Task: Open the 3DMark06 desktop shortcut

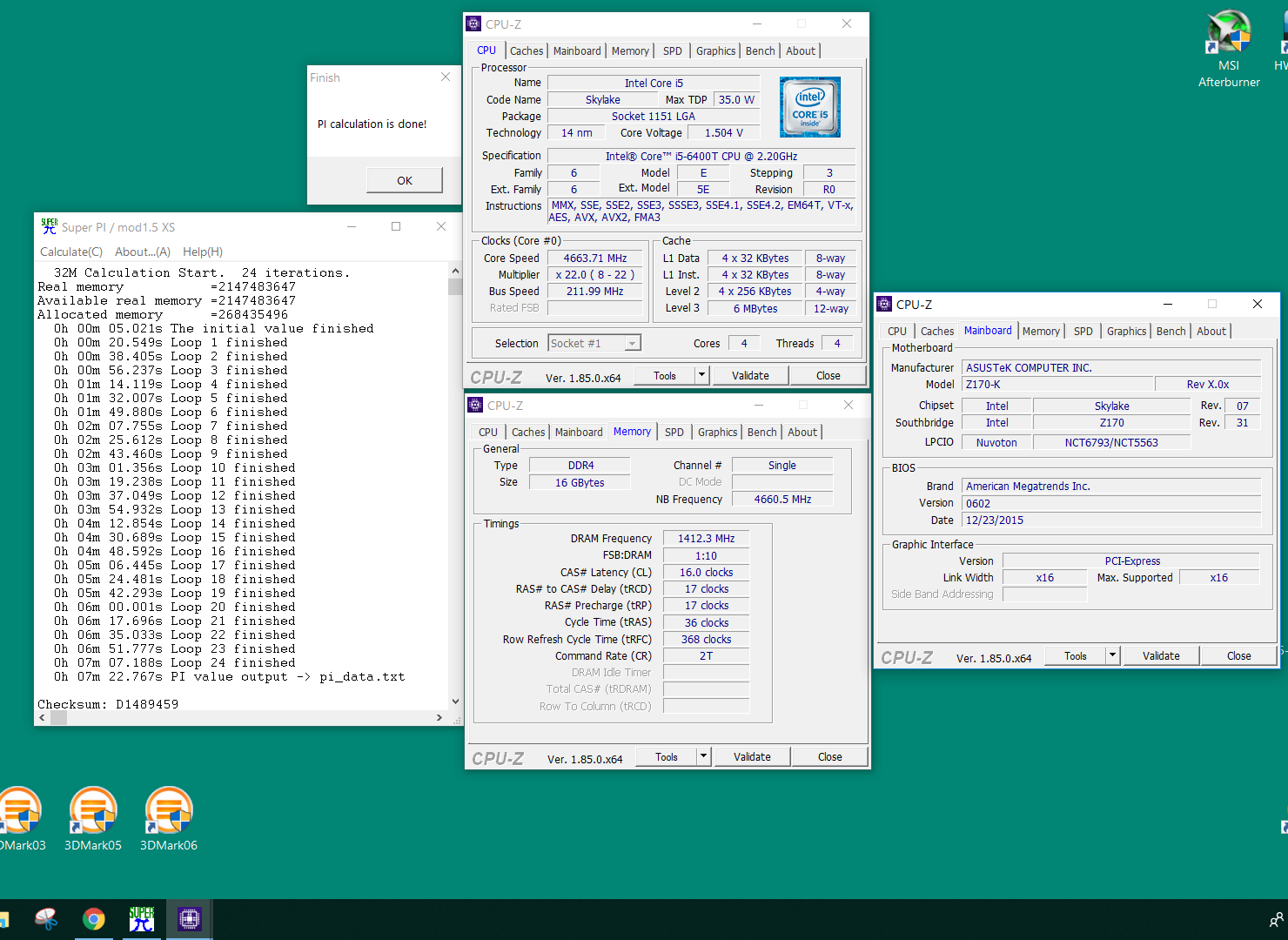Action: coord(169,818)
